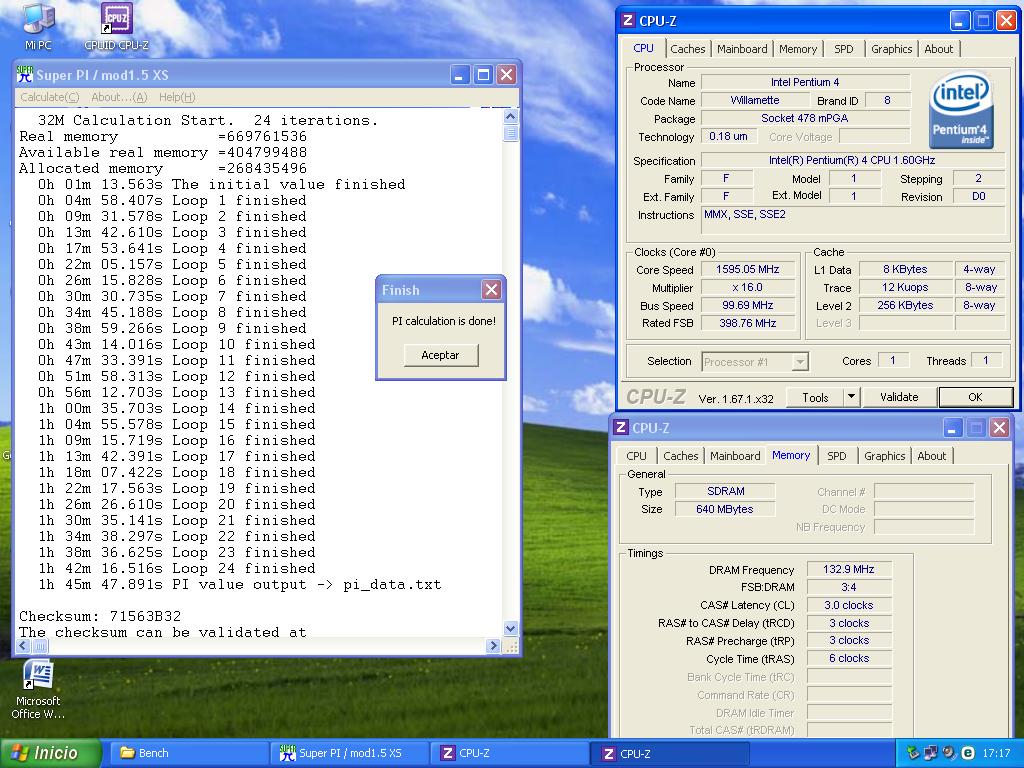The image size is (1024, 768).
Task: Click the Intel Pentium 4 logo
Action: 961,110
